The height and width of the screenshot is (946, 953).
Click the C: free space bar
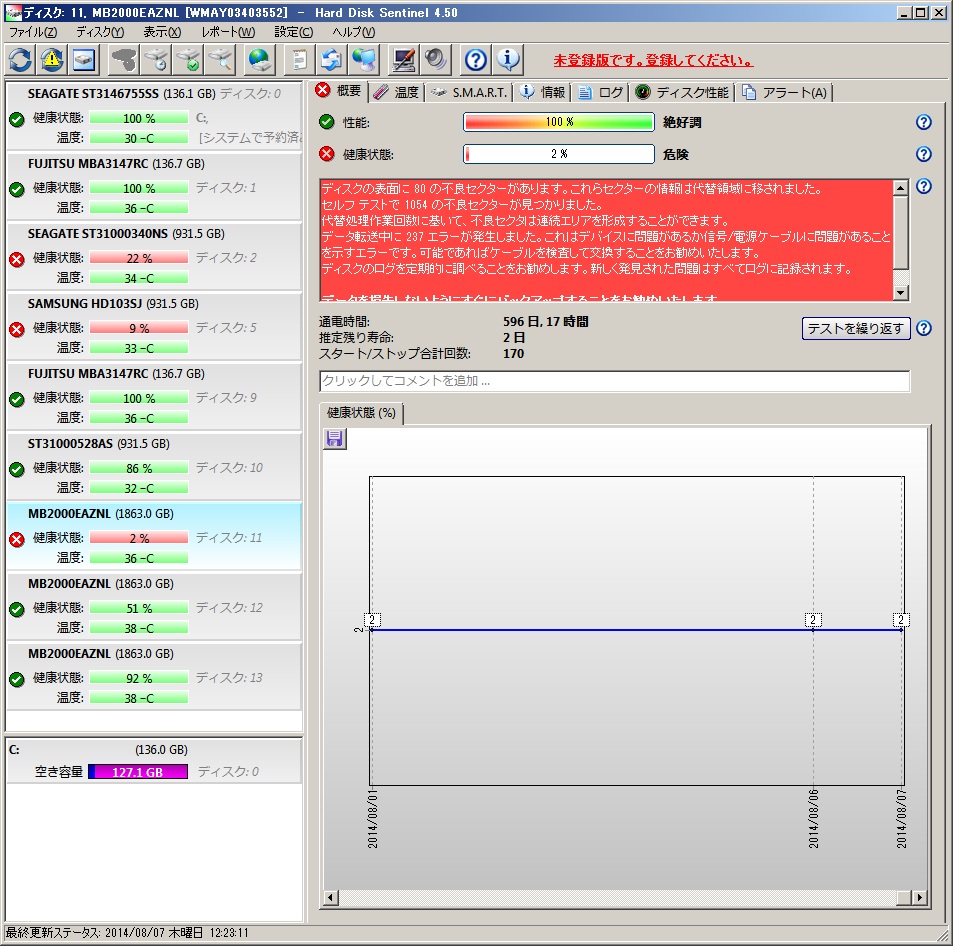pos(138,771)
